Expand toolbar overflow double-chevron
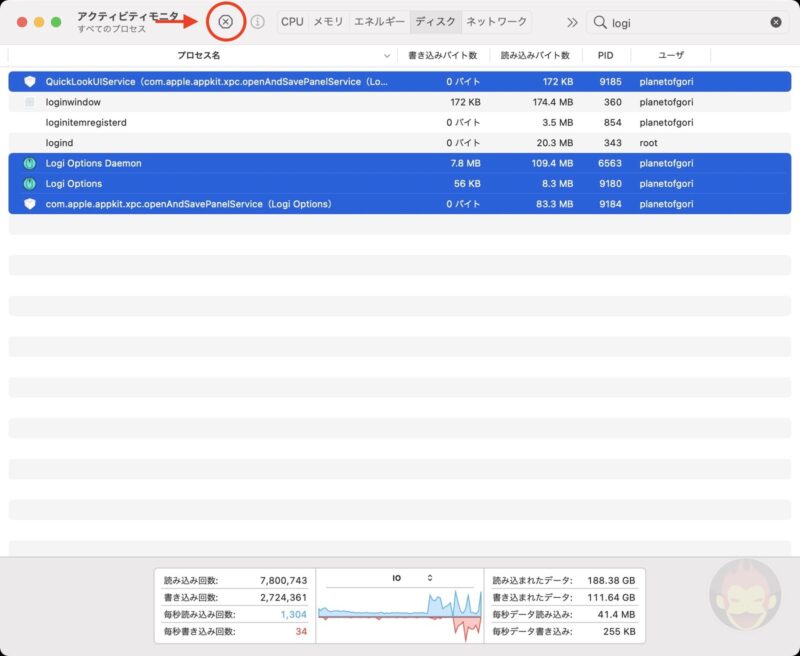The width and height of the screenshot is (800, 656). pos(572,22)
